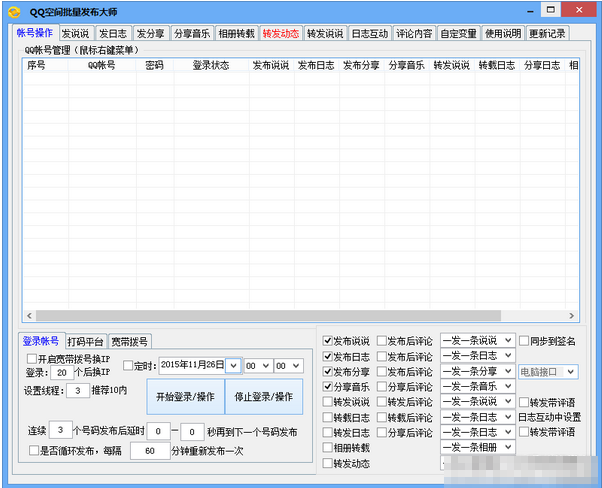Image resolution: width=602 pixels, height=488 pixels.
Task: Enable the 开启宽带拨号换IP checkbox
Action: (31, 358)
